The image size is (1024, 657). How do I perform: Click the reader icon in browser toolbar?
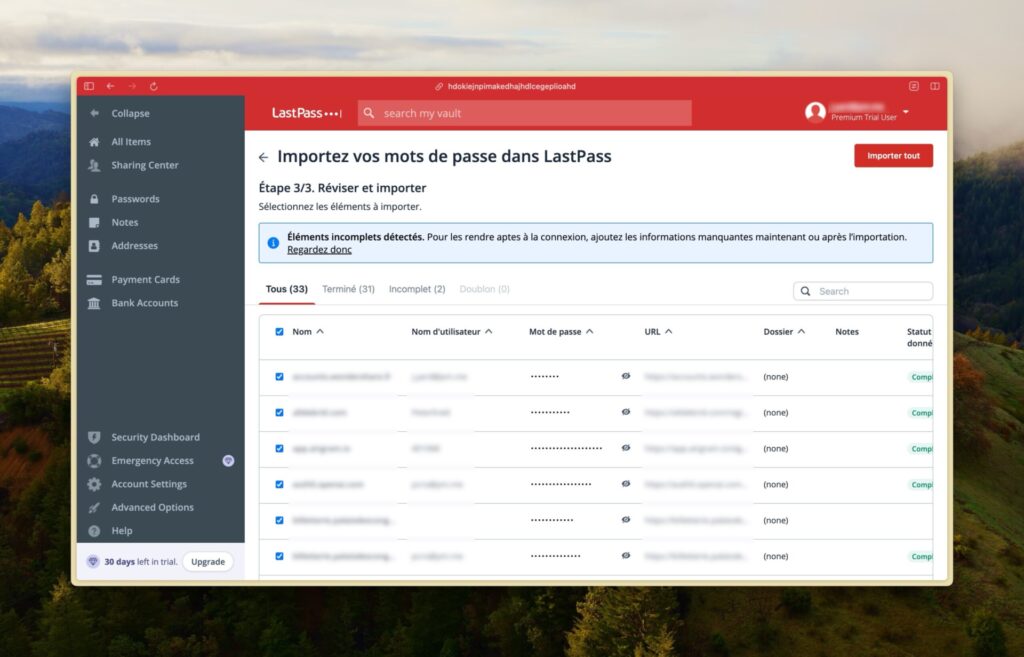point(914,86)
